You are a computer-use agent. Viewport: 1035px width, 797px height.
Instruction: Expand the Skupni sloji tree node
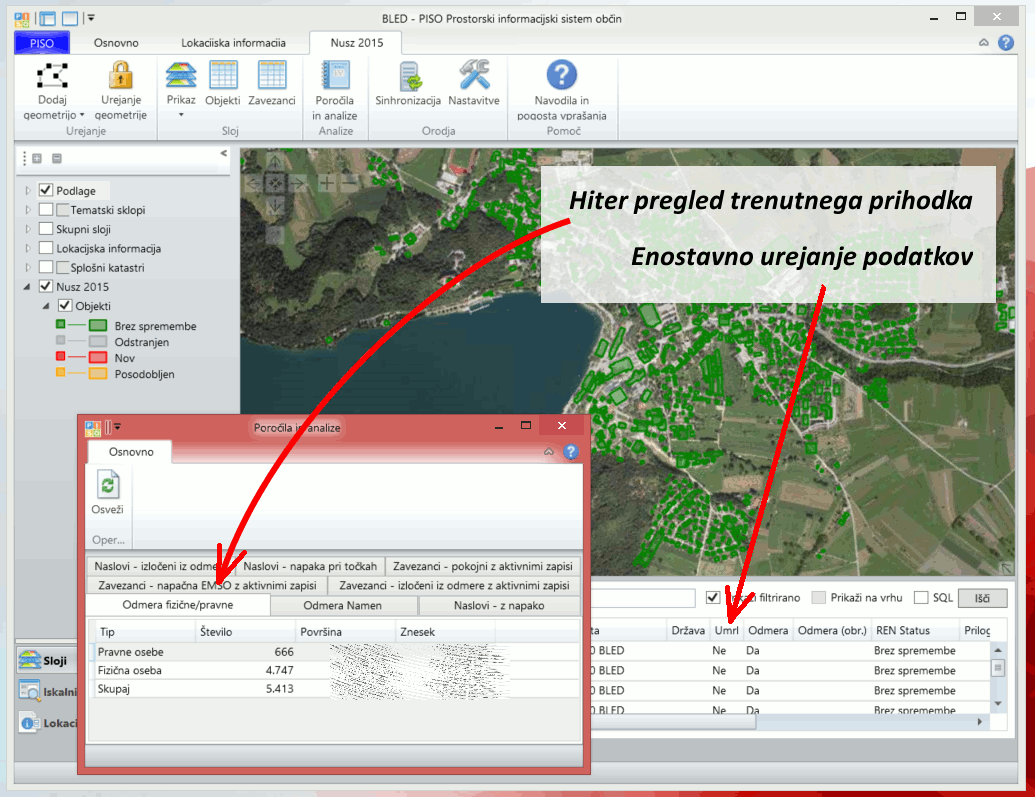pos(28,229)
